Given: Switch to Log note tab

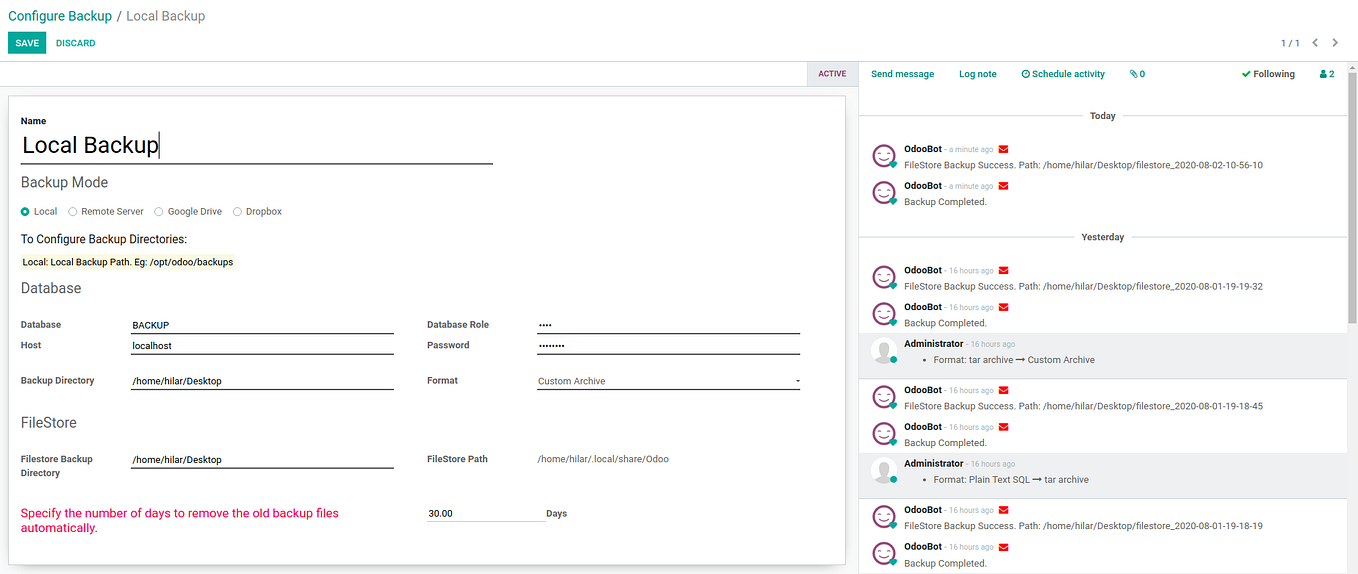Looking at the screenshot, I should [978, 74].
